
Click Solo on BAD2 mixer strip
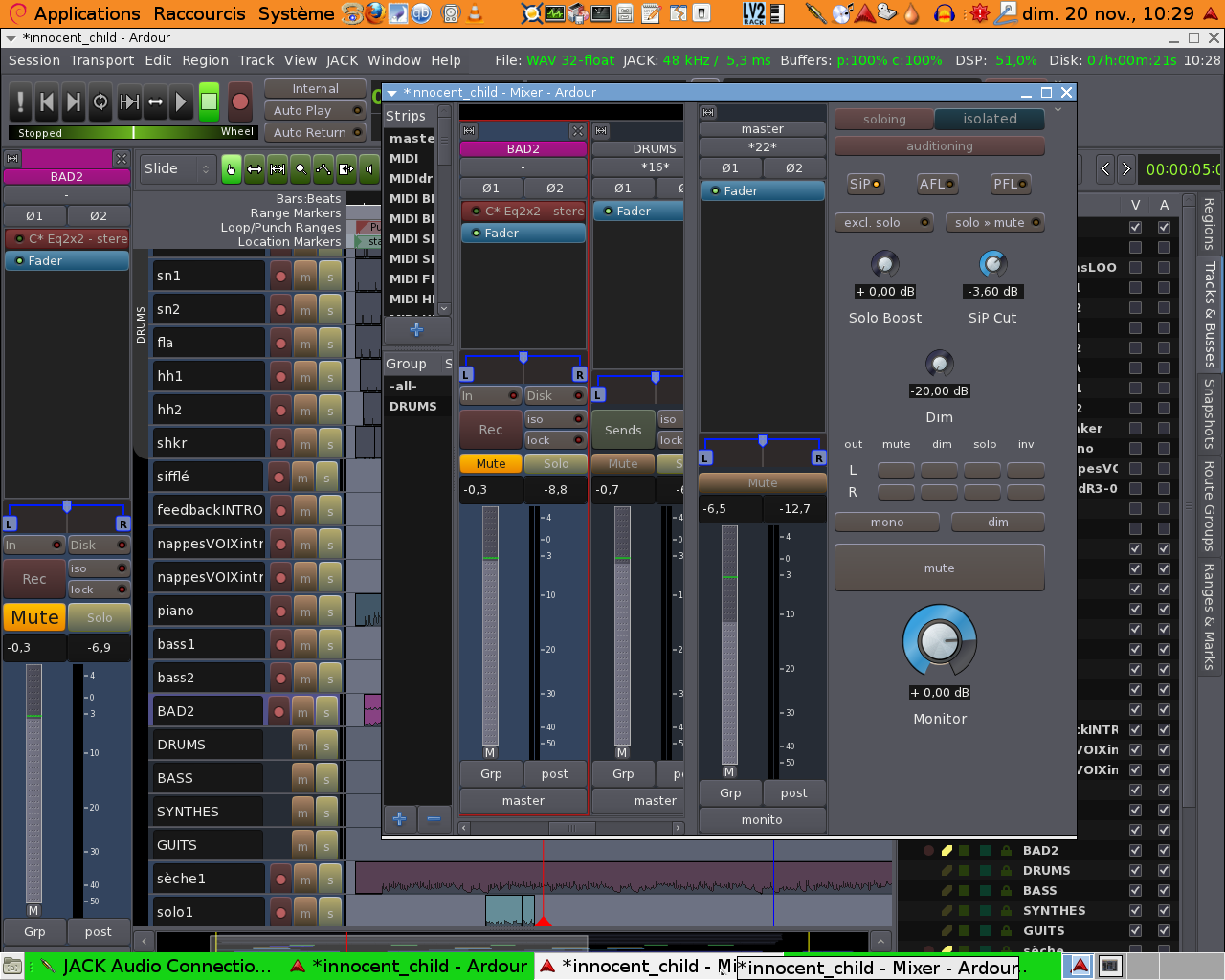tap(556, 464)
